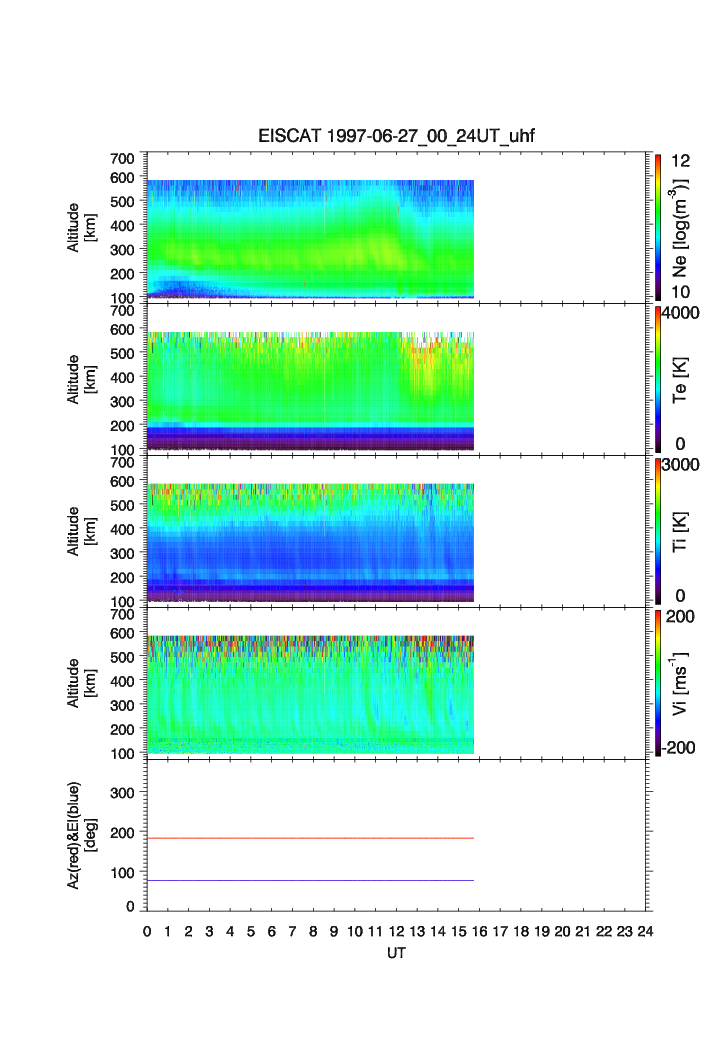708x1063 pixels.
Task: Click UT axis tick label 3
Action: 210,931
